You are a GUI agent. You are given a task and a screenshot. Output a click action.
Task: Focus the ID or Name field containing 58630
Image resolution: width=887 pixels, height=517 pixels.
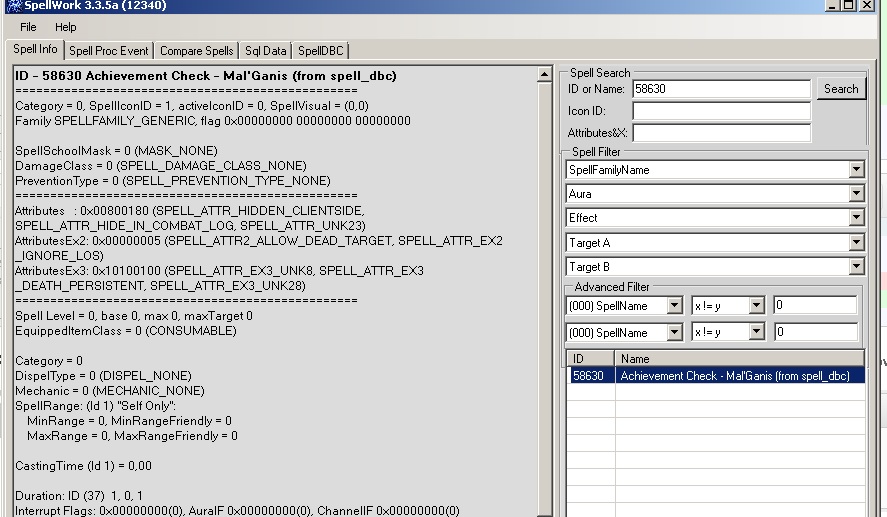coord(721,89)
